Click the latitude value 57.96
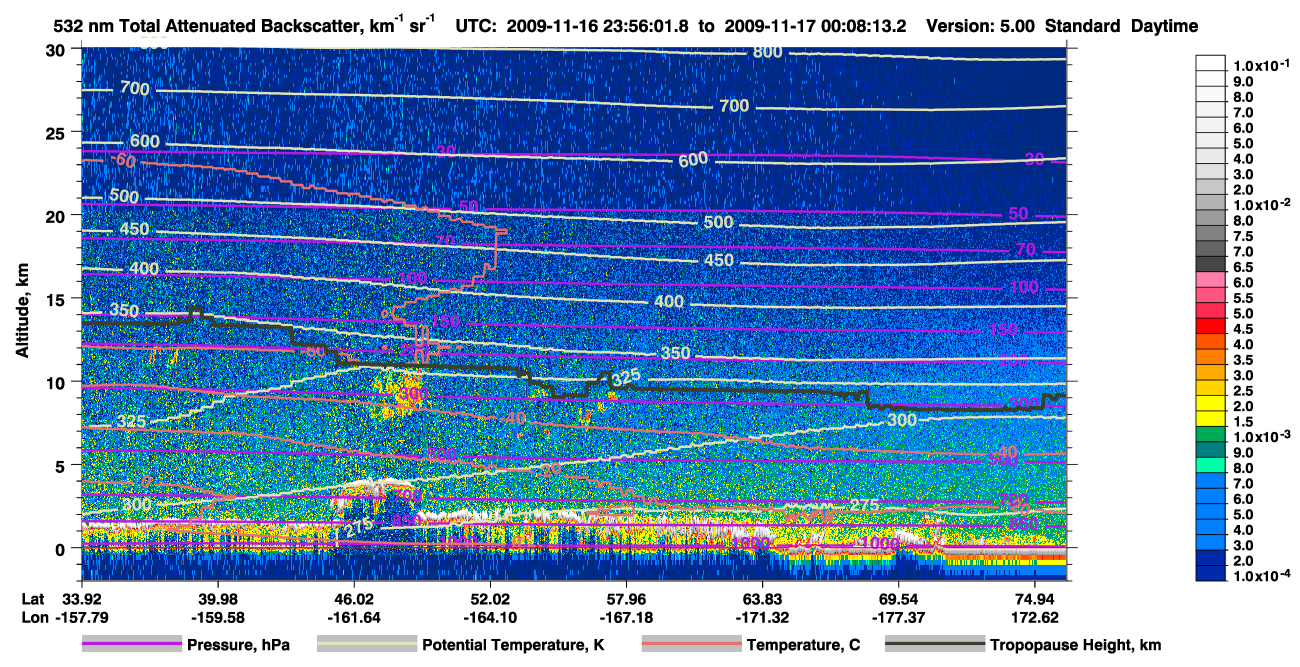 (x=627, y=599)
